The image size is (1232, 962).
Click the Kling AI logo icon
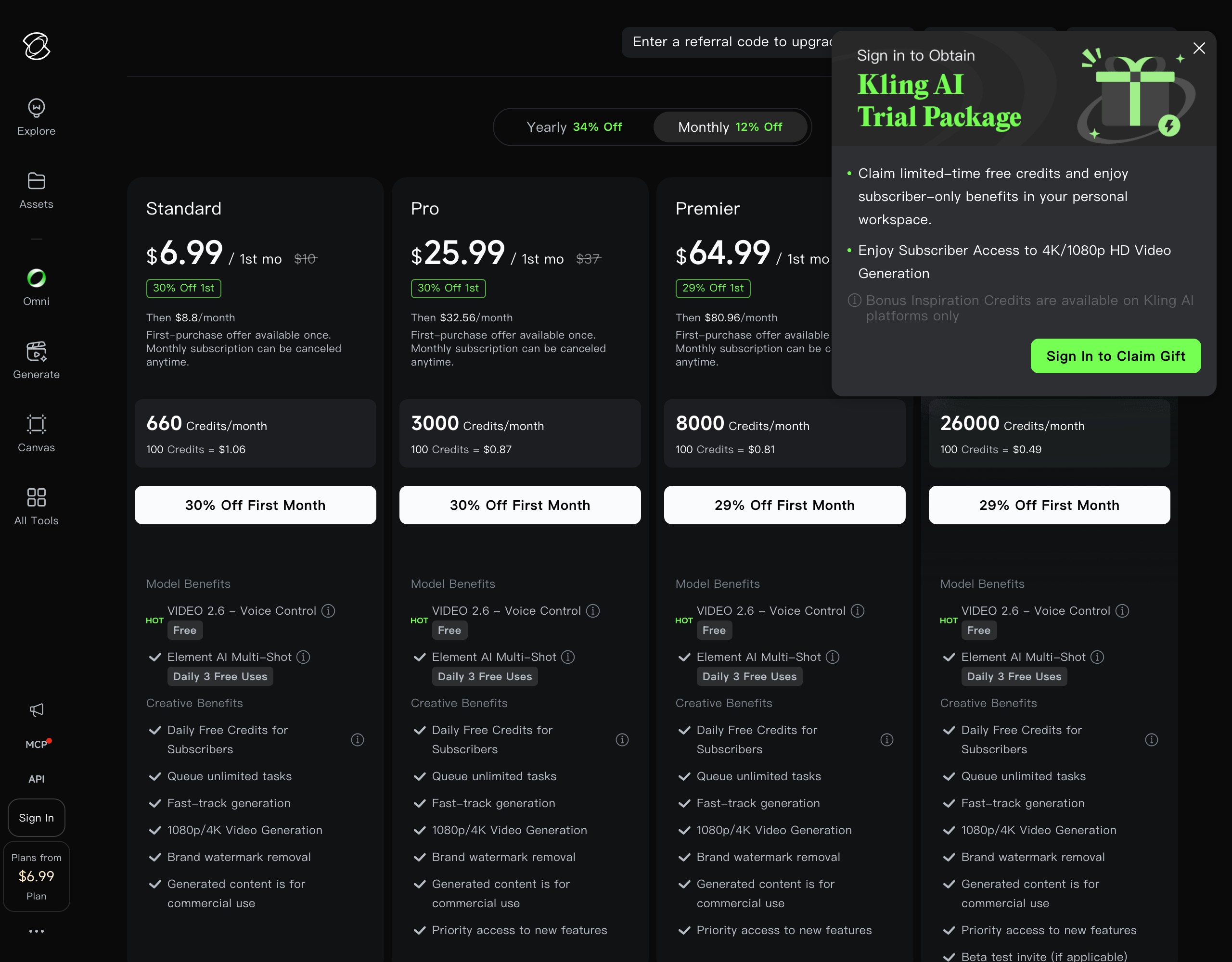(36, 46)
